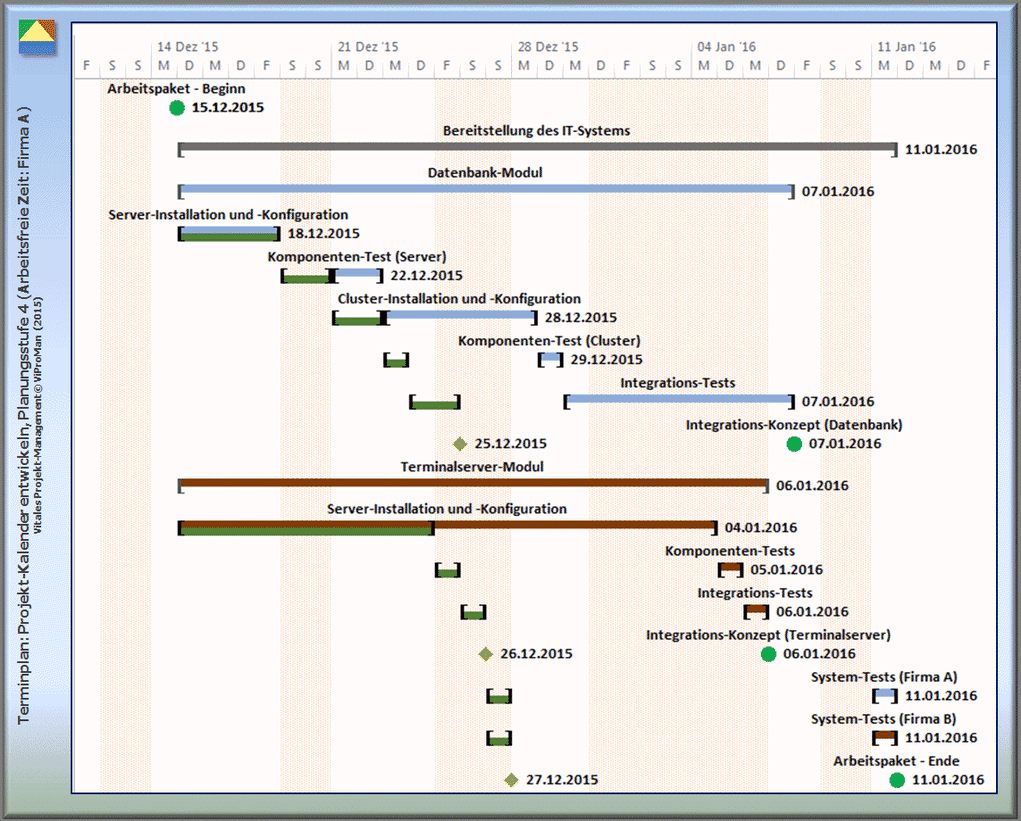Select the diamond milestone dated 27.12.2015
Viewport: 1021px width, 821px height.
511,780
